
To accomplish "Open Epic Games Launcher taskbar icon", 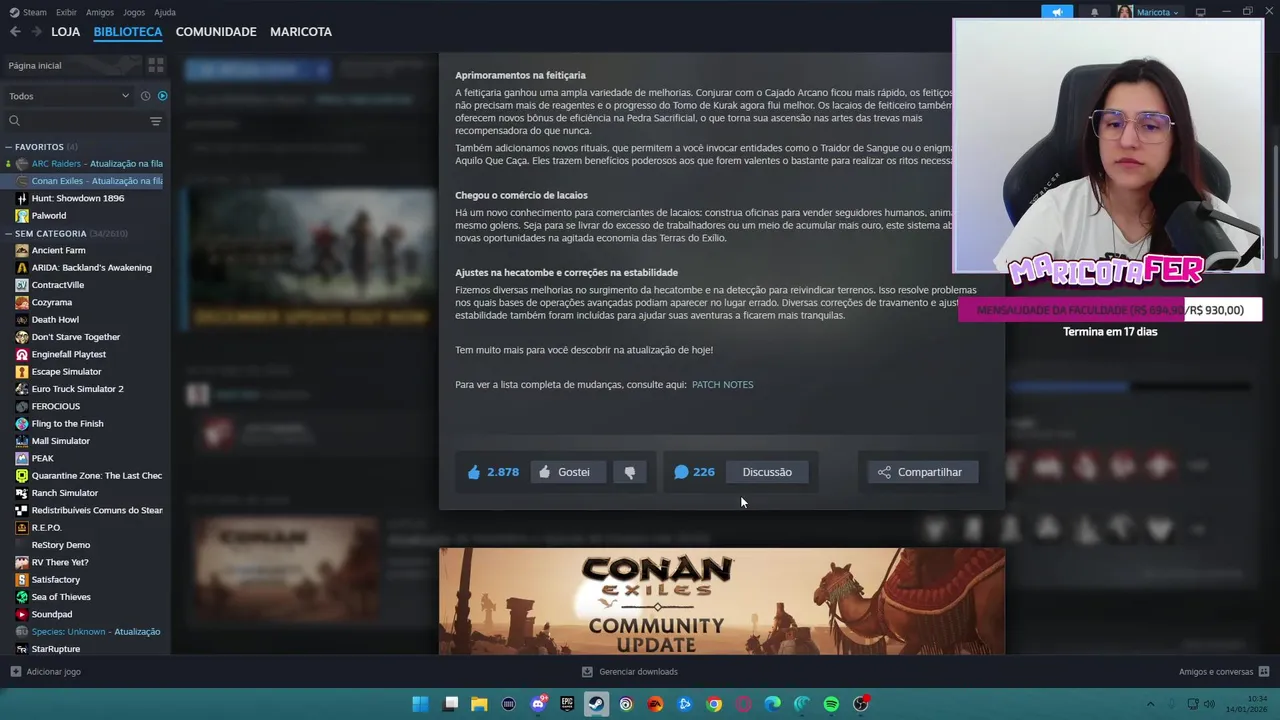I will (x=567, y=704).
